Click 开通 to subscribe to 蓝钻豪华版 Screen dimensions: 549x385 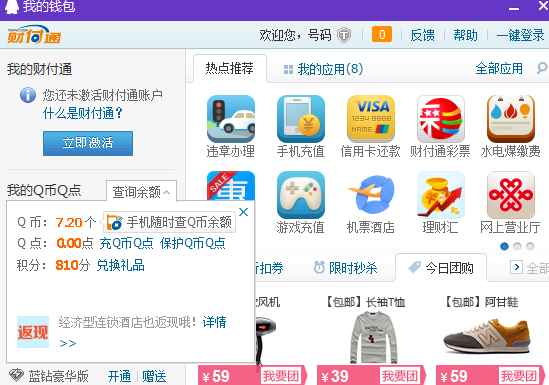coord(119,376)
